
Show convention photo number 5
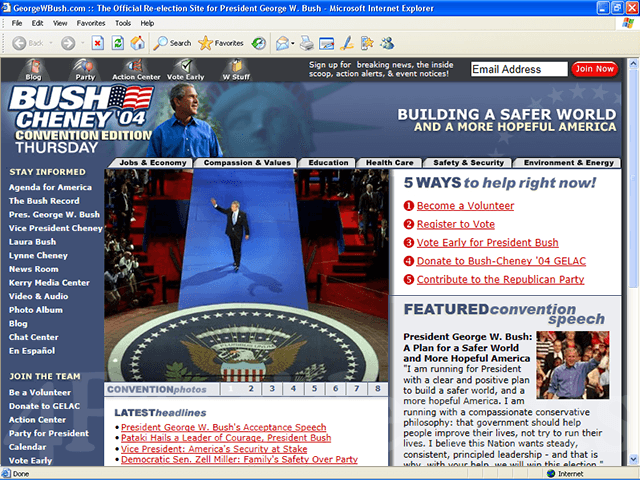coord(314,389)
